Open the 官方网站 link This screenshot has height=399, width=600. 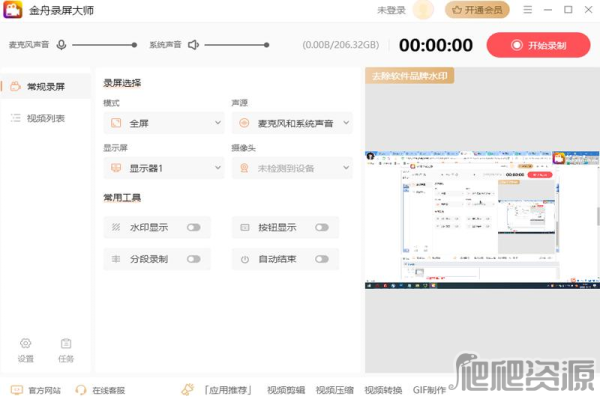(45, 390)
